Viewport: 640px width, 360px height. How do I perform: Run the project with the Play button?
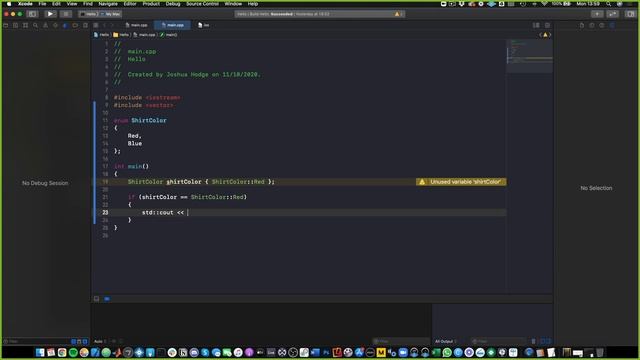tap(50, 14)
